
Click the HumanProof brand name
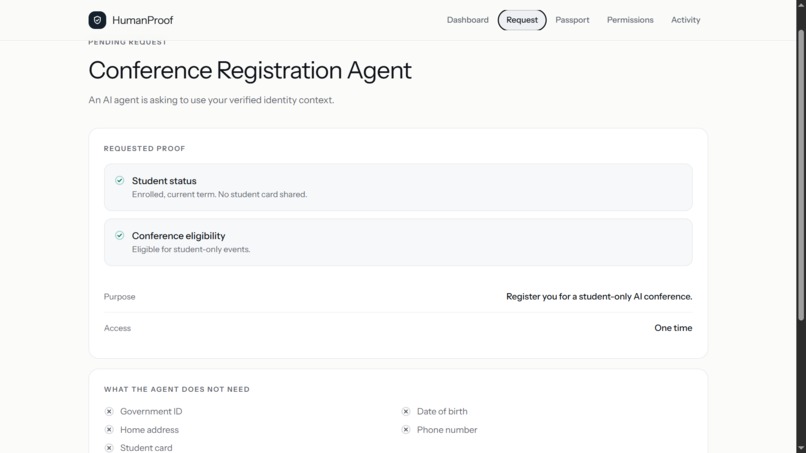pyautogui.click(x=142, y=20)
